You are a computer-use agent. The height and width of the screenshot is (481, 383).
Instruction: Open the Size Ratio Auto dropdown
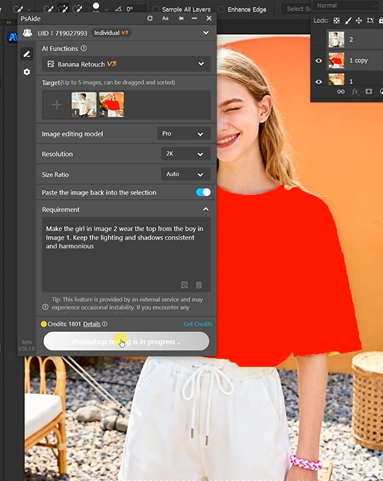pos(186,174)
